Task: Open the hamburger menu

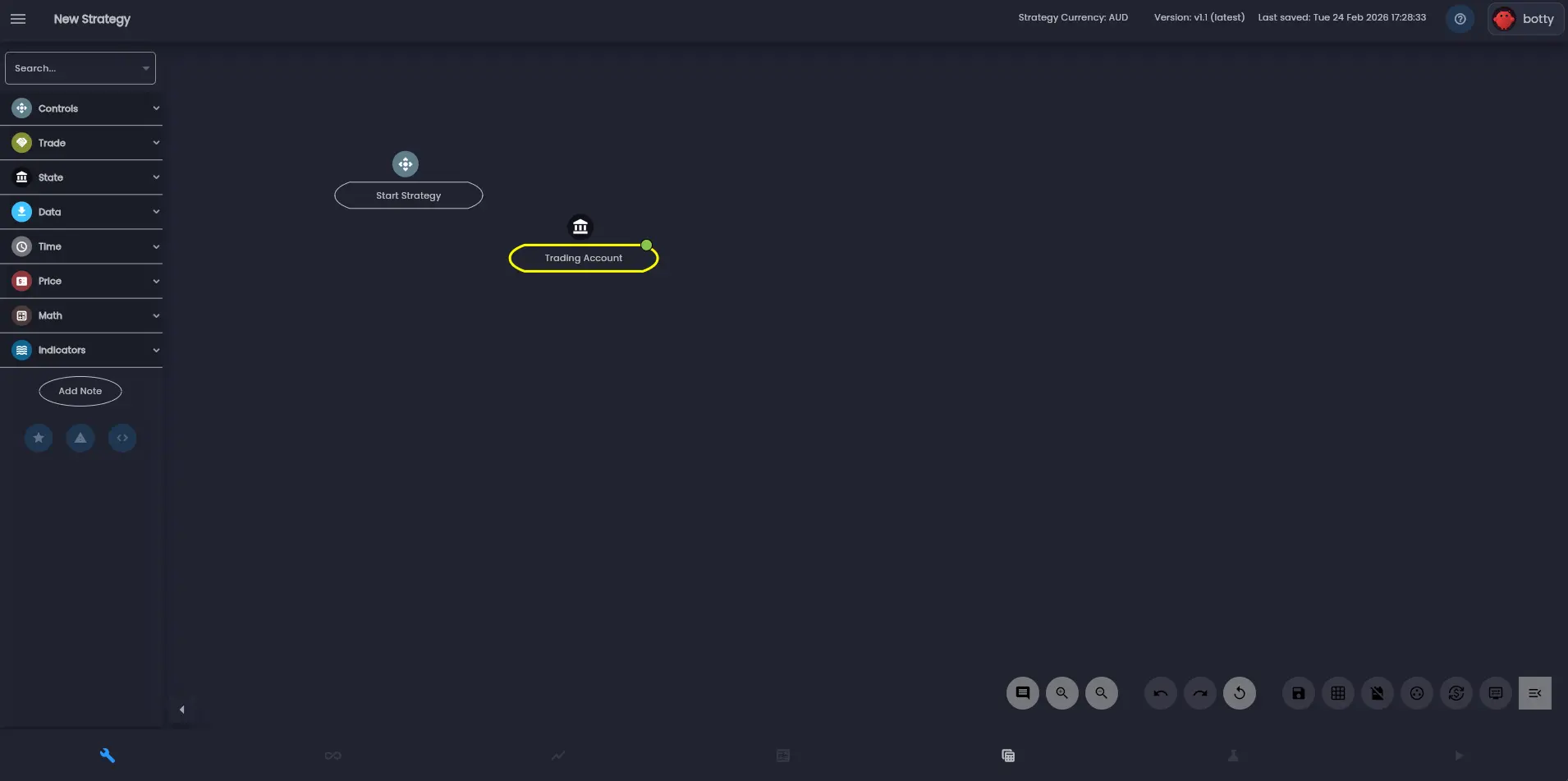Action: (17, 18)
